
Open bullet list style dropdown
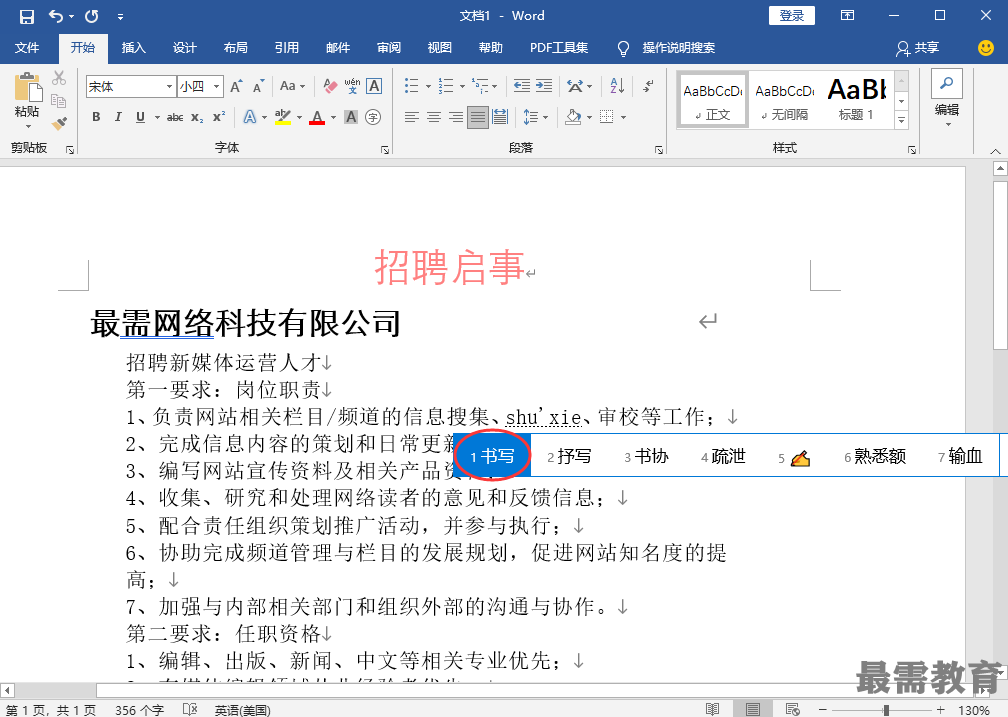pos(429,86)
